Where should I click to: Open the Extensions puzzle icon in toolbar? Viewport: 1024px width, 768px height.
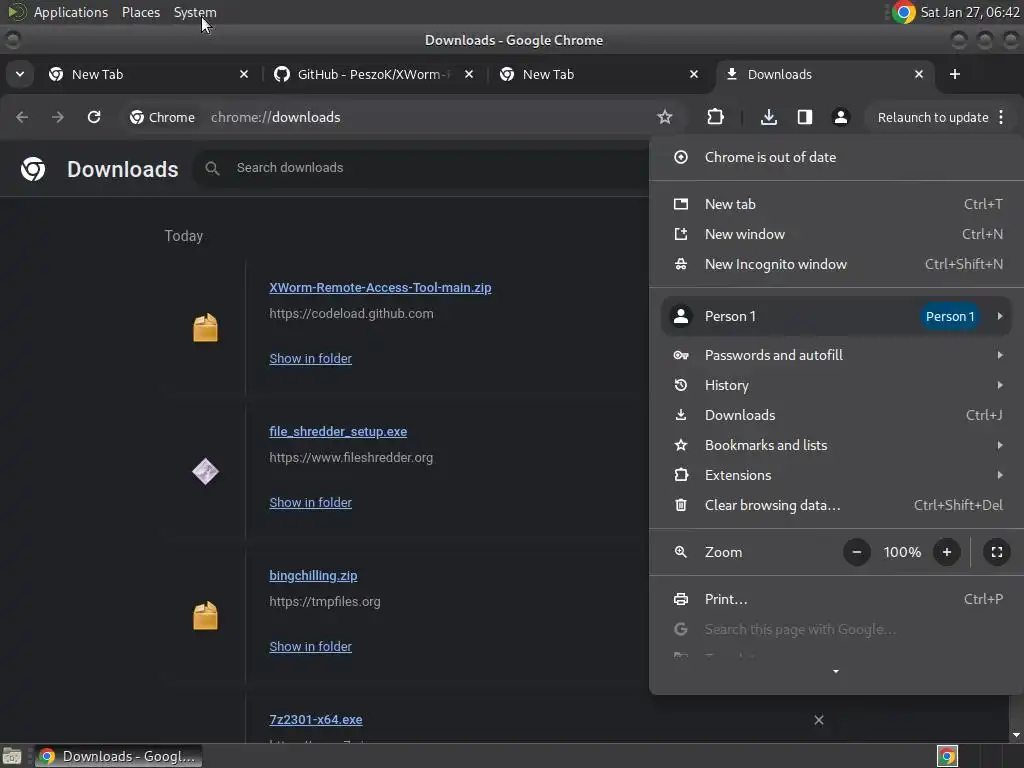tap(716, 117)
